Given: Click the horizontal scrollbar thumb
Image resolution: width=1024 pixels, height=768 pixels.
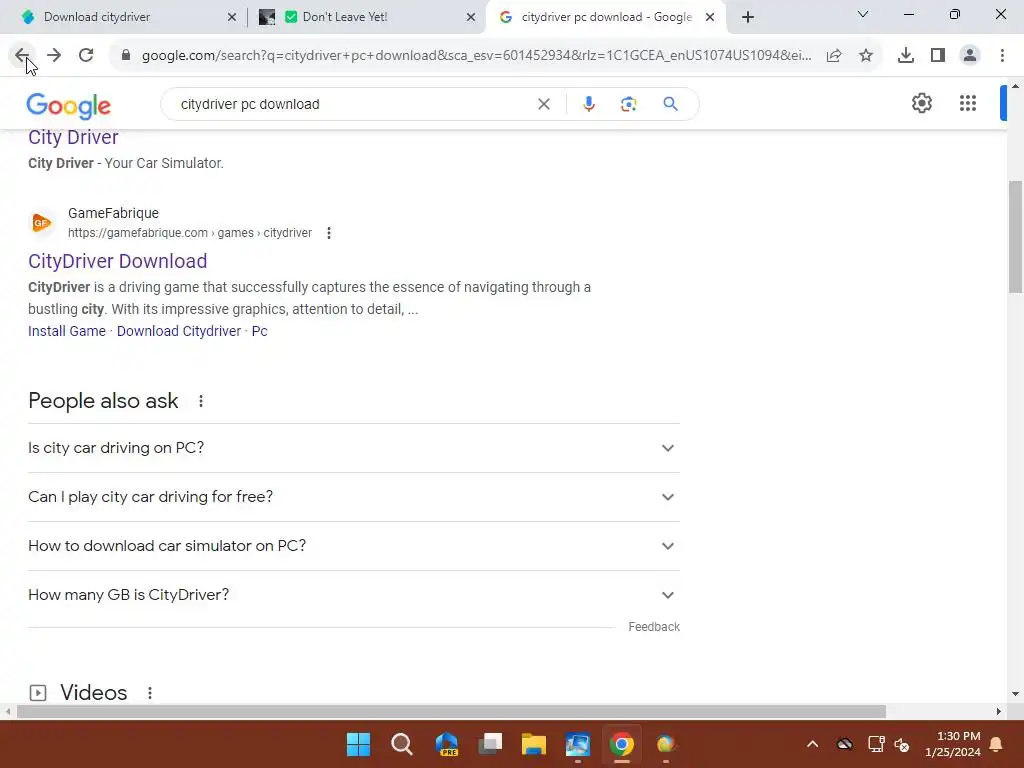Looking at the screenshot, I should tap(451, 711).
